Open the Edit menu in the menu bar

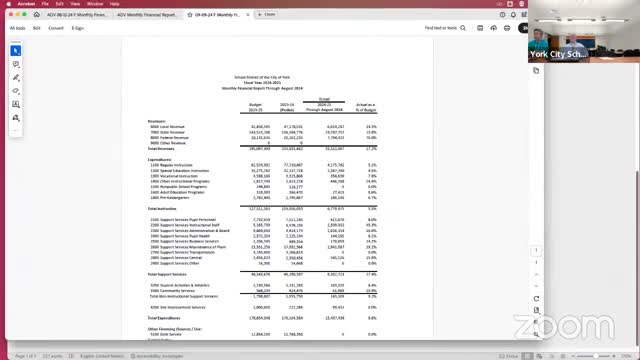click(x=60, y=4)
